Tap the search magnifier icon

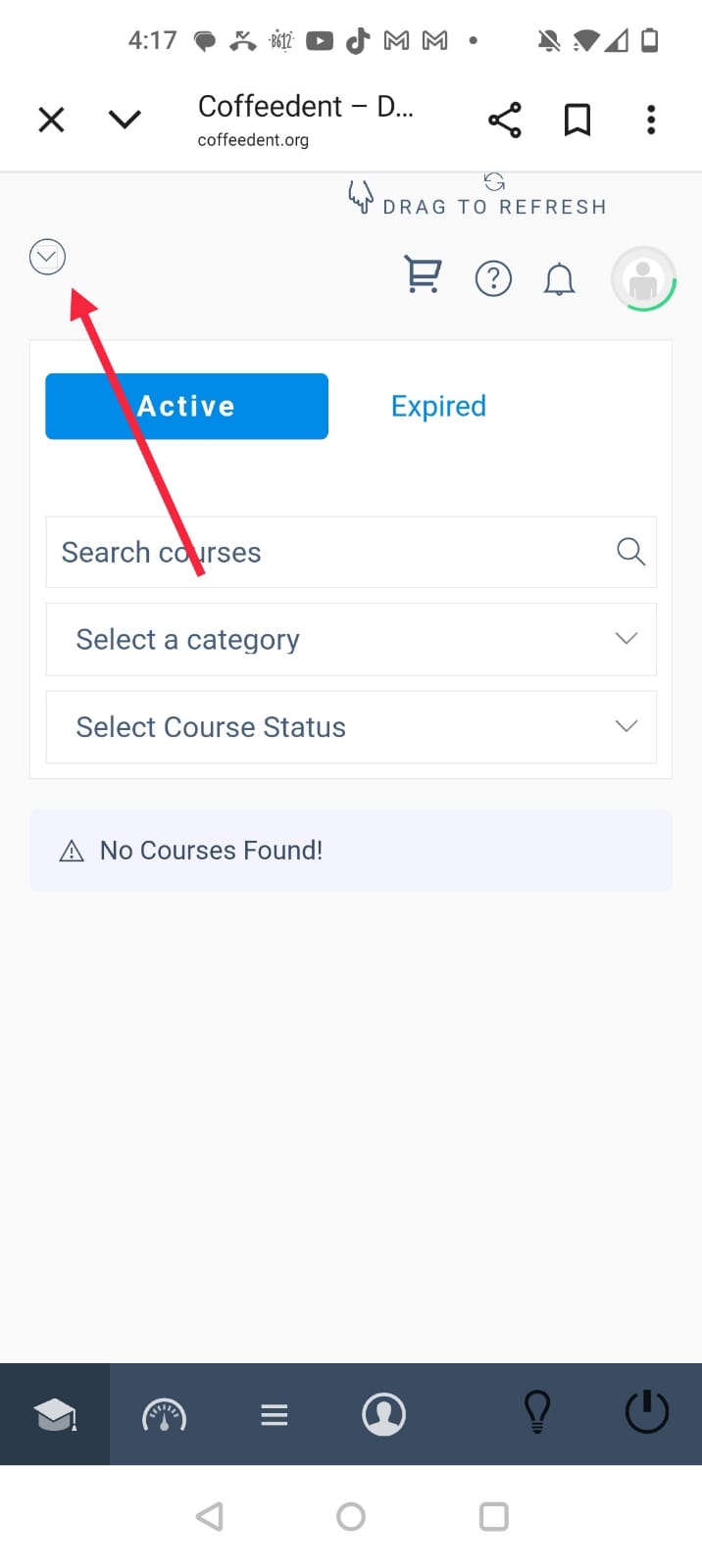(x=630, y=552)
